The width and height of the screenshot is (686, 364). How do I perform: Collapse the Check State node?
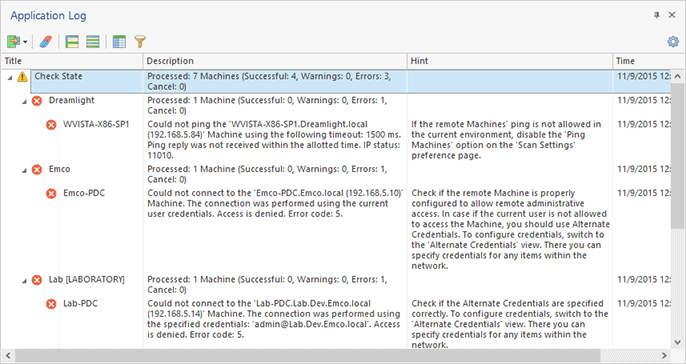10,78
